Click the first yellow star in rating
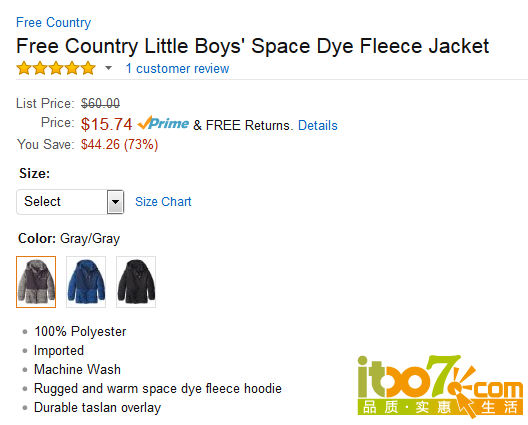The height and width of the screenshot is (425, 528). (24, 68)
